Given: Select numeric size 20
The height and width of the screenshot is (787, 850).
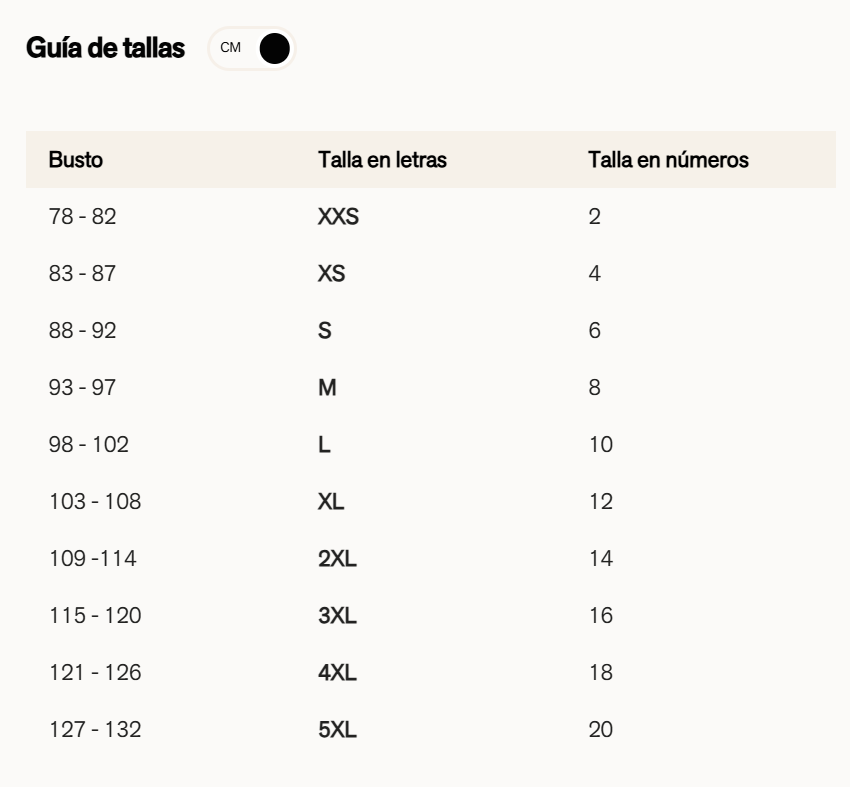Looking at the screenshot, I should click(601, 730).
